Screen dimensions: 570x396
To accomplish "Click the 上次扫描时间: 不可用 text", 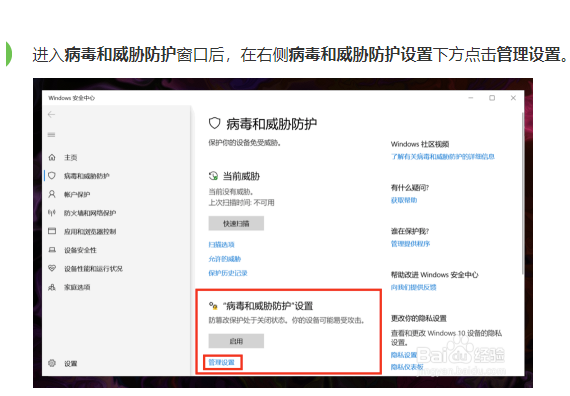I will tap(241, 203).
